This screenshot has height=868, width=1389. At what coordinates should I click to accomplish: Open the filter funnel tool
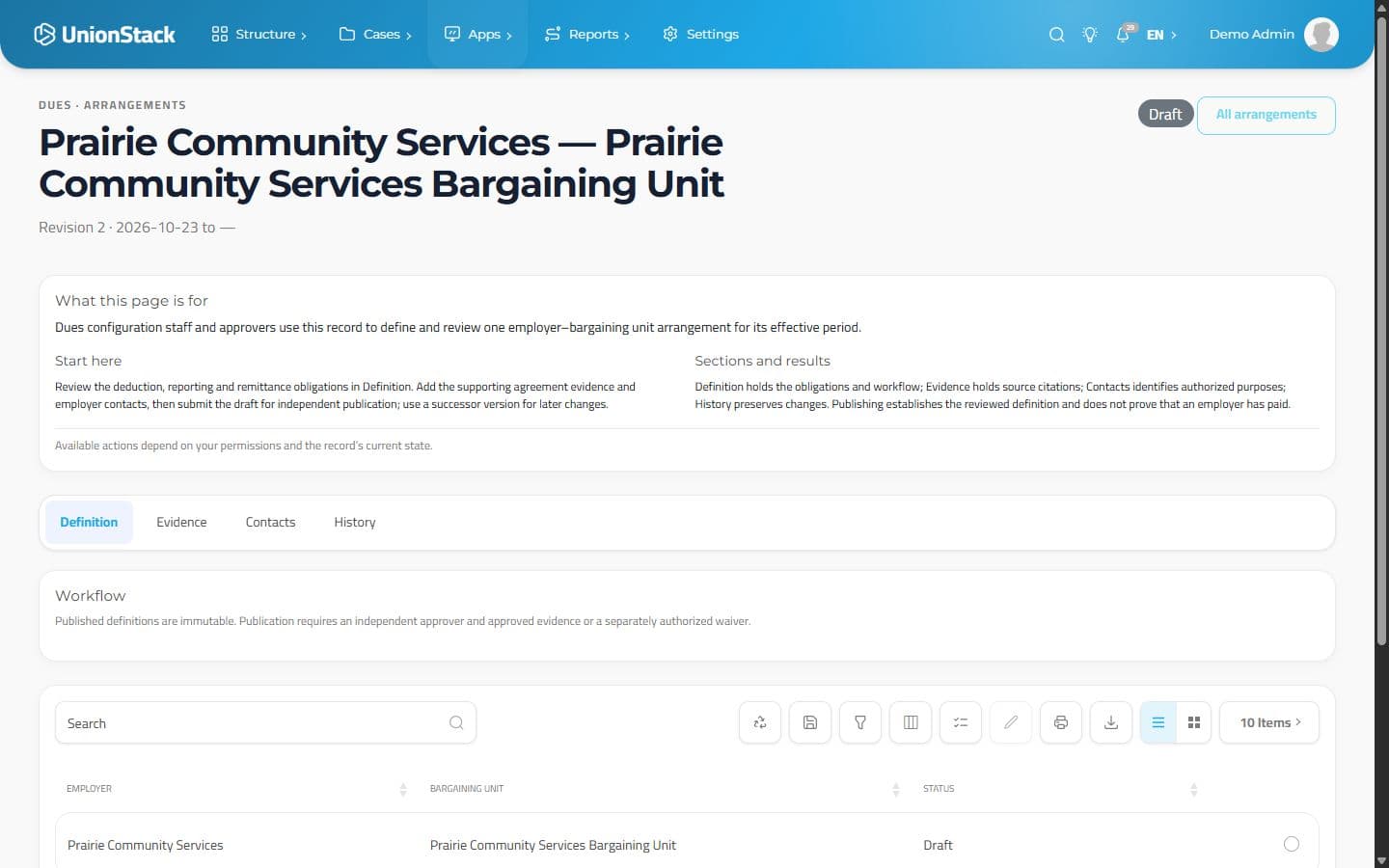860,722
